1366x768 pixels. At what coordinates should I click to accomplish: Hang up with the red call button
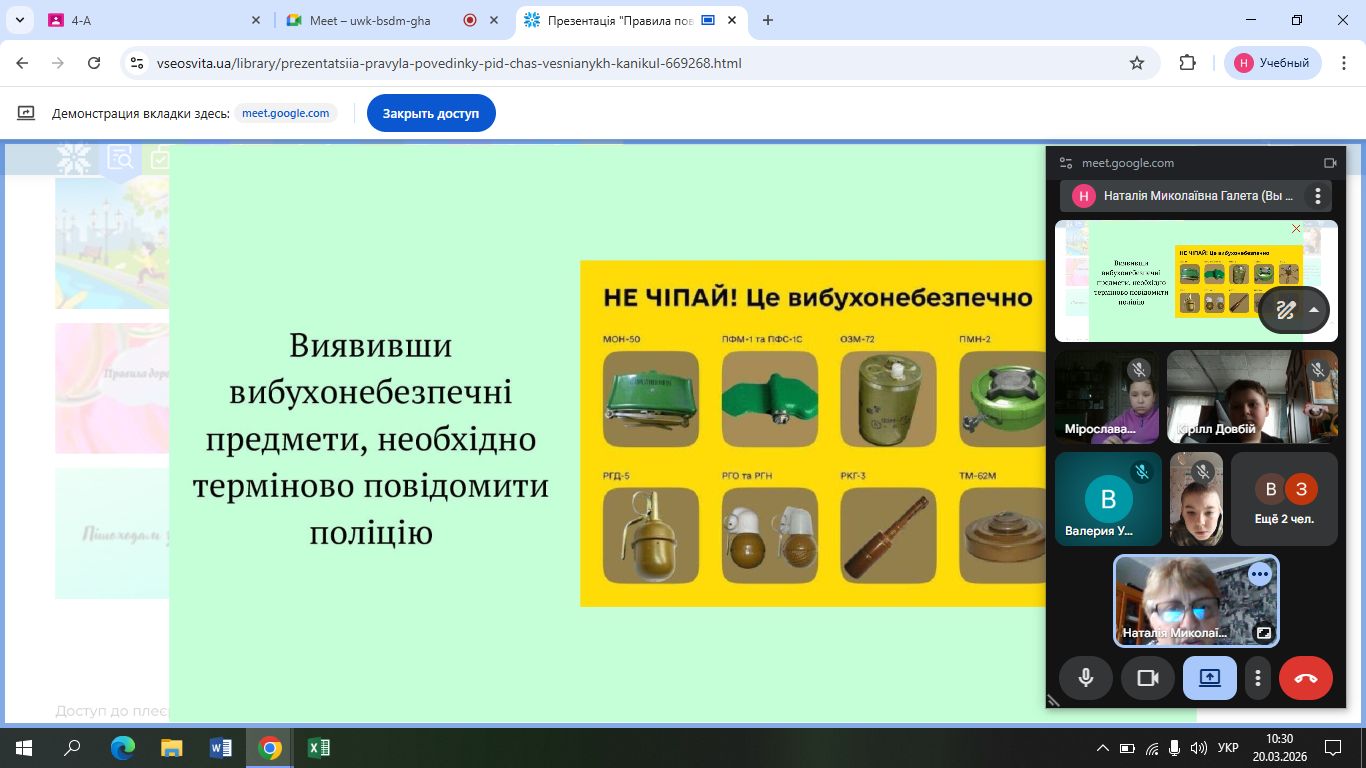click(x=1305, y=678)
